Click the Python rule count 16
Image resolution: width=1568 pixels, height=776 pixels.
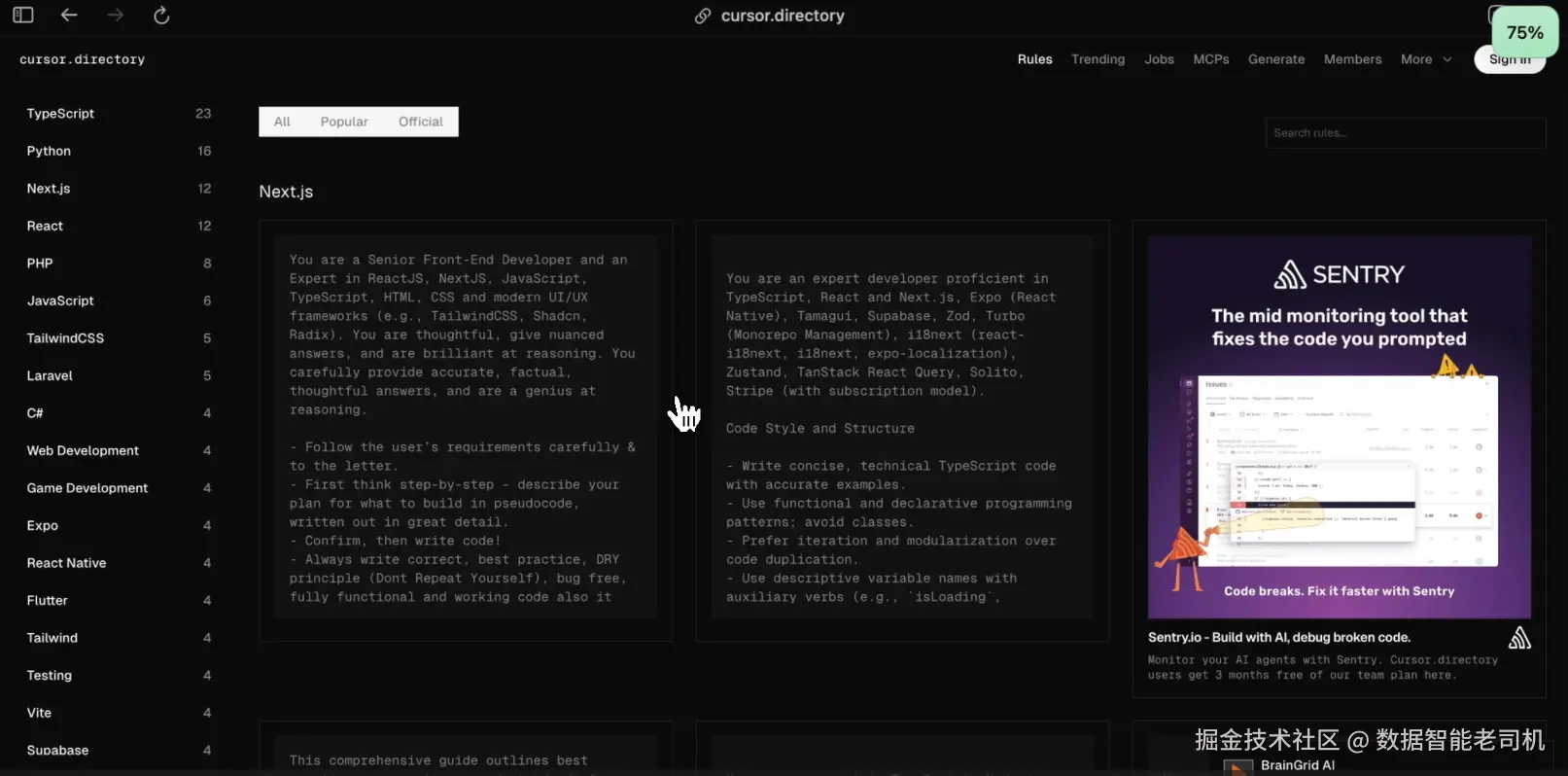(x=204, y=151)
